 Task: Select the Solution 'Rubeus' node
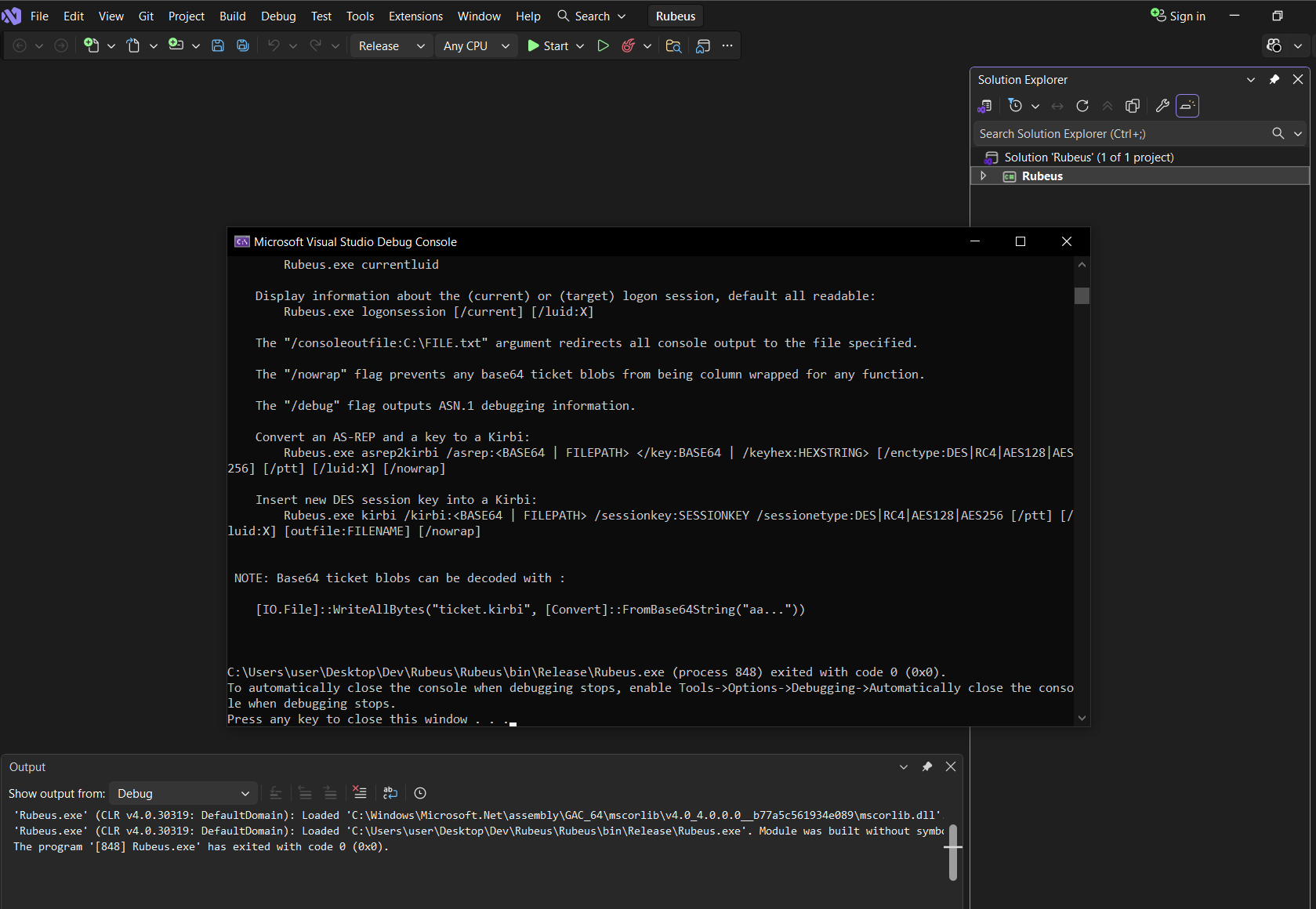click(1088, 157)
